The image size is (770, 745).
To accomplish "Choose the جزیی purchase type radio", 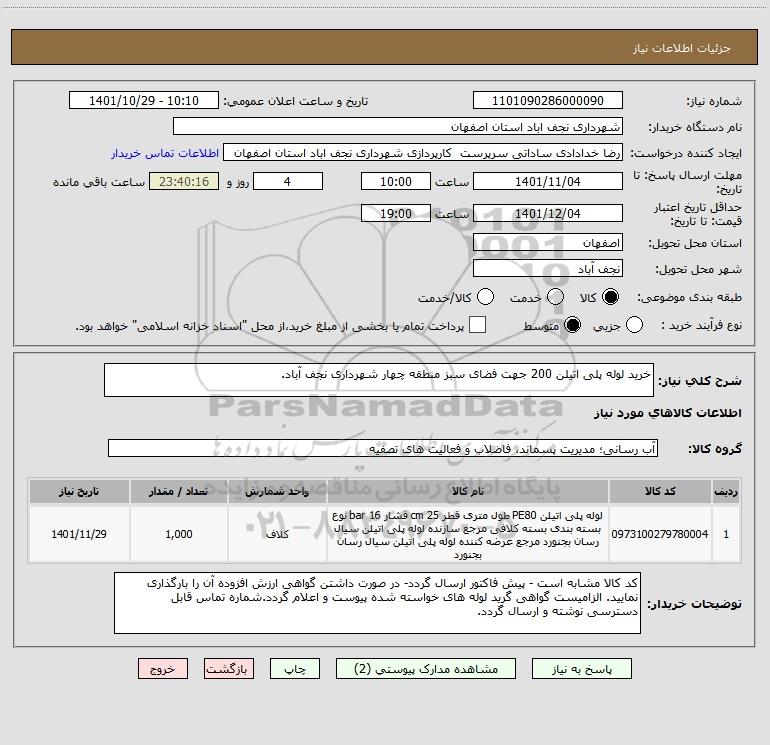I will tap(634, 325).
